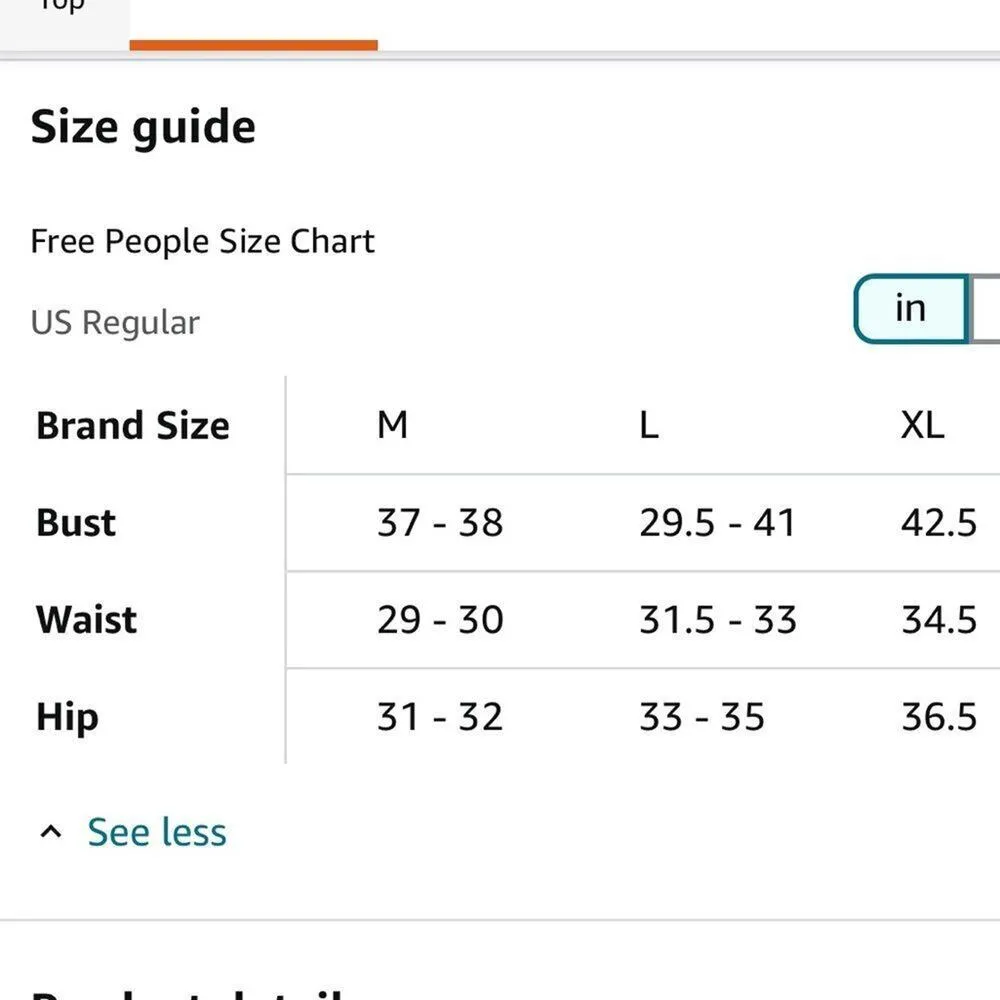Select the L size column header

[x=649, y=426]
